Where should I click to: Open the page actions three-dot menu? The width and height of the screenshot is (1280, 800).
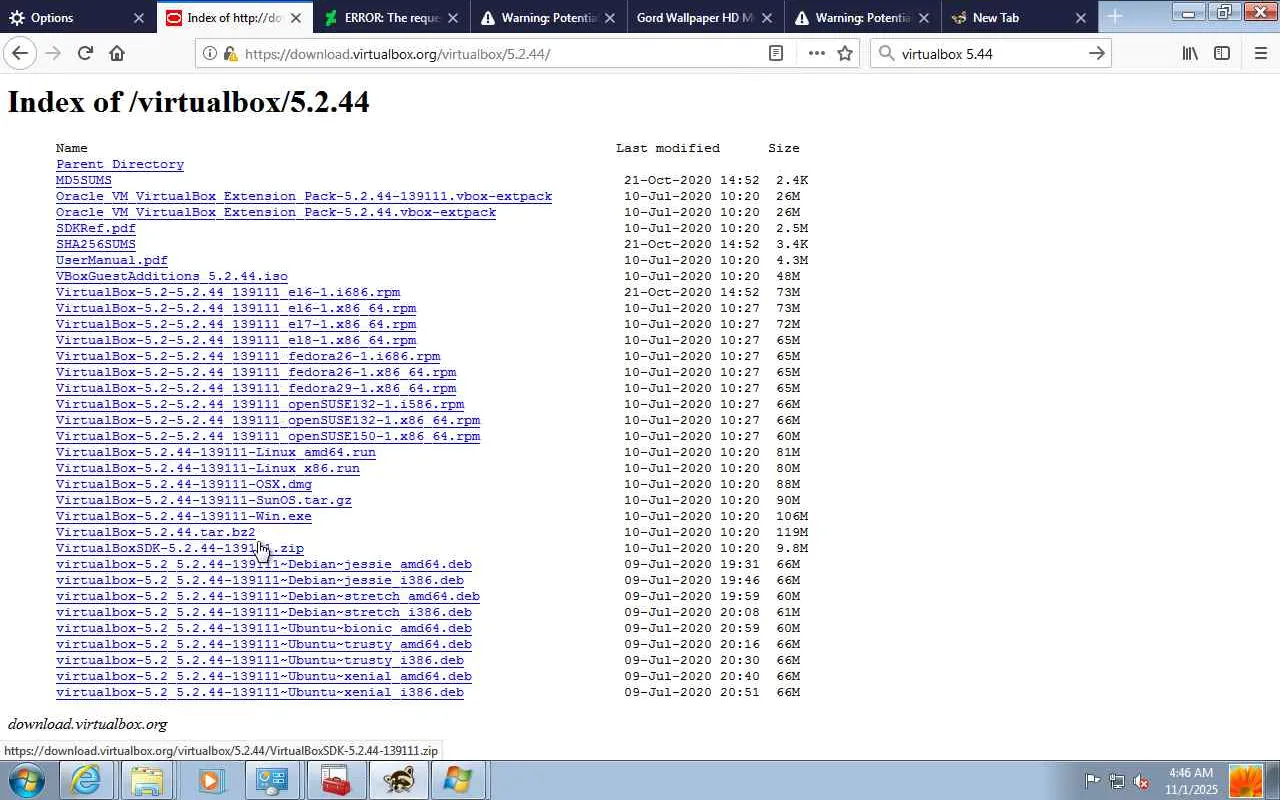[x=817, y=54]
